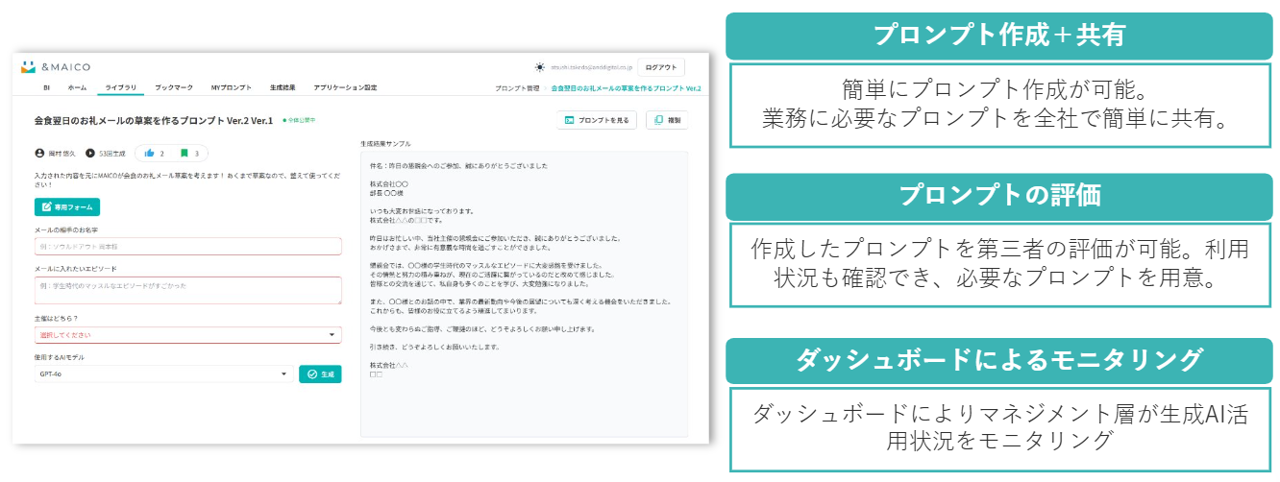Click the メールに入れたいエピソード text field
This screenshot has width=1280, height=482.
187,290
